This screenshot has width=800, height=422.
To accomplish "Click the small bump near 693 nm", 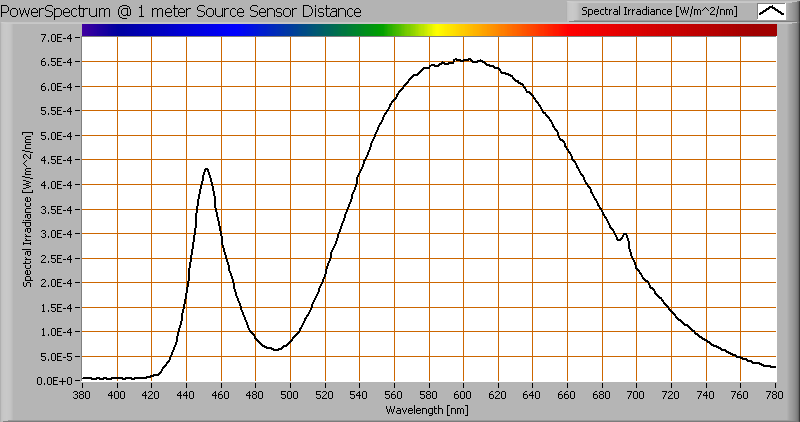I will click(625, 235).
